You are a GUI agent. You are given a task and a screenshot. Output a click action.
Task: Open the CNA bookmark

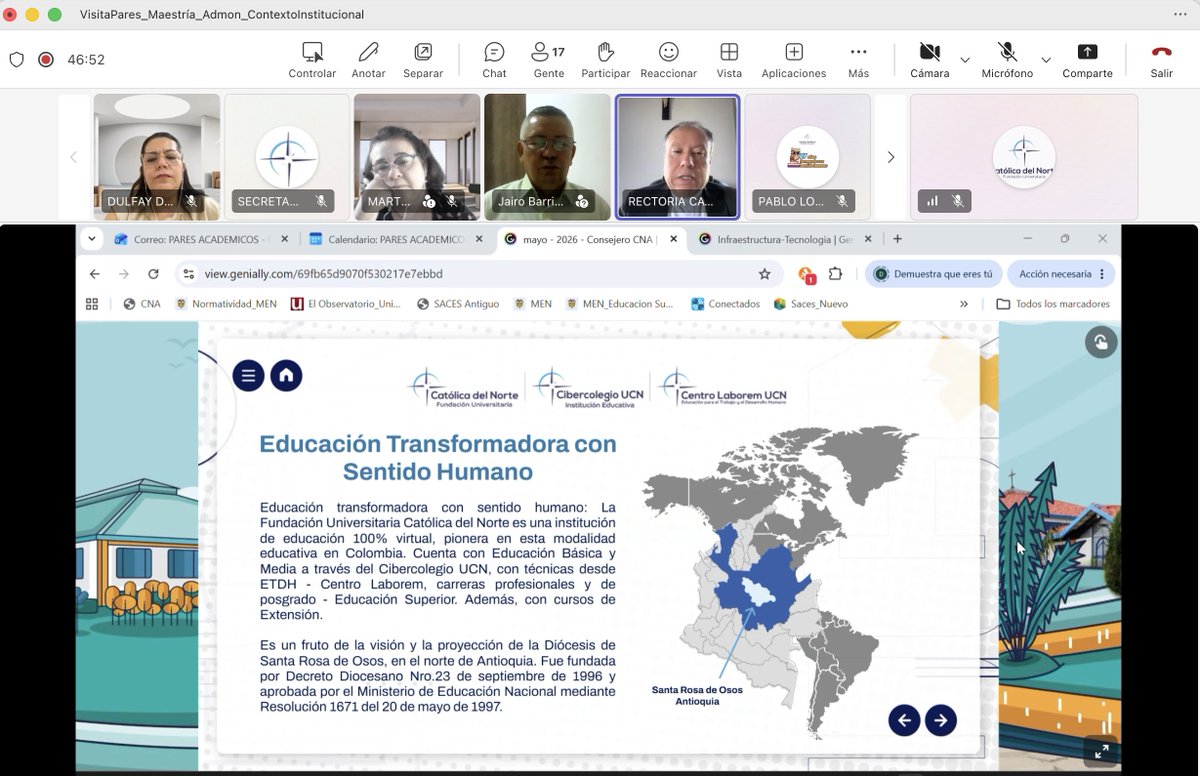(x=142, y=304)
